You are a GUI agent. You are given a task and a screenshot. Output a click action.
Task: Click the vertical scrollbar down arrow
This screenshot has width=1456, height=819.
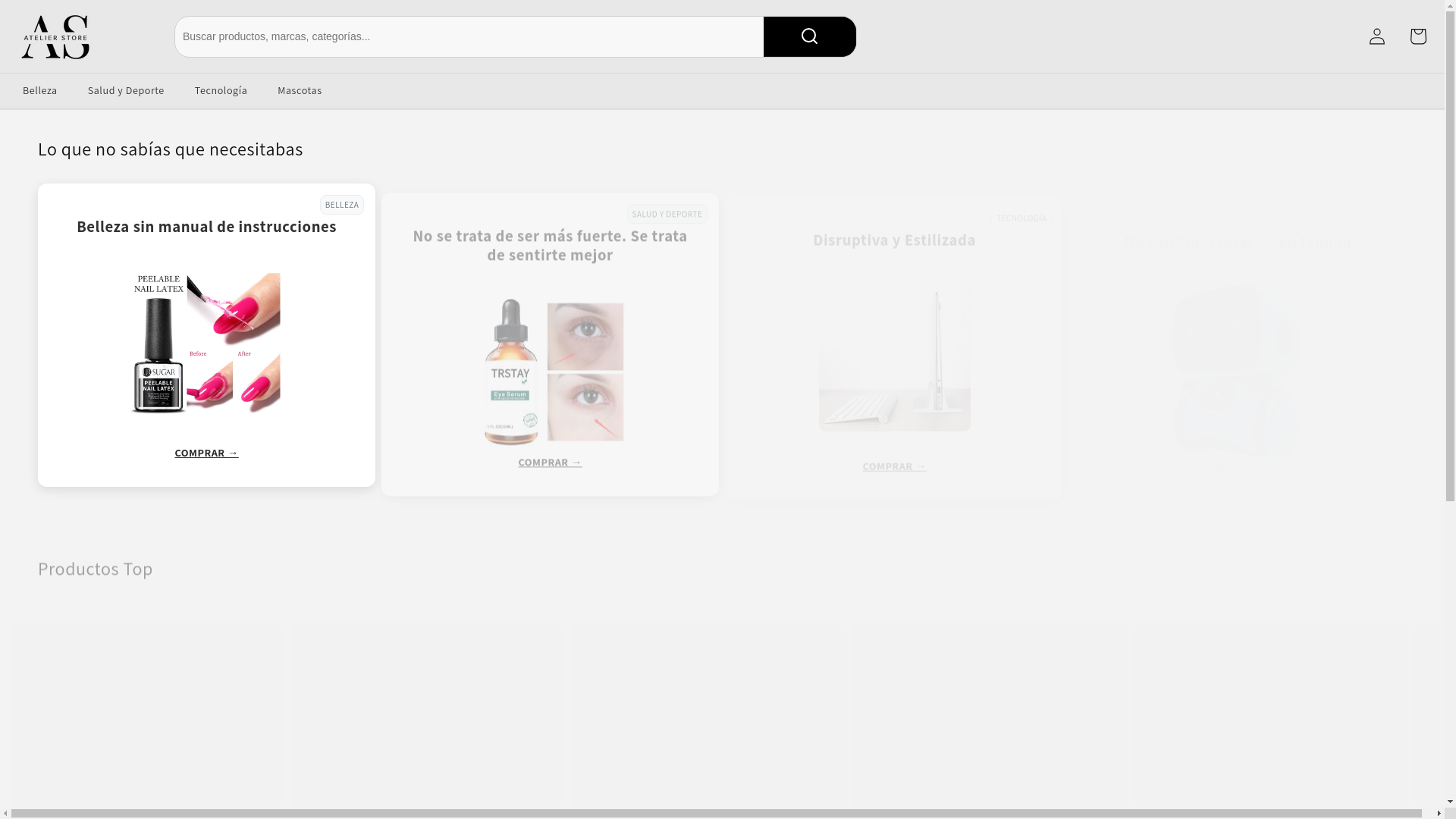click(1451, 802)
